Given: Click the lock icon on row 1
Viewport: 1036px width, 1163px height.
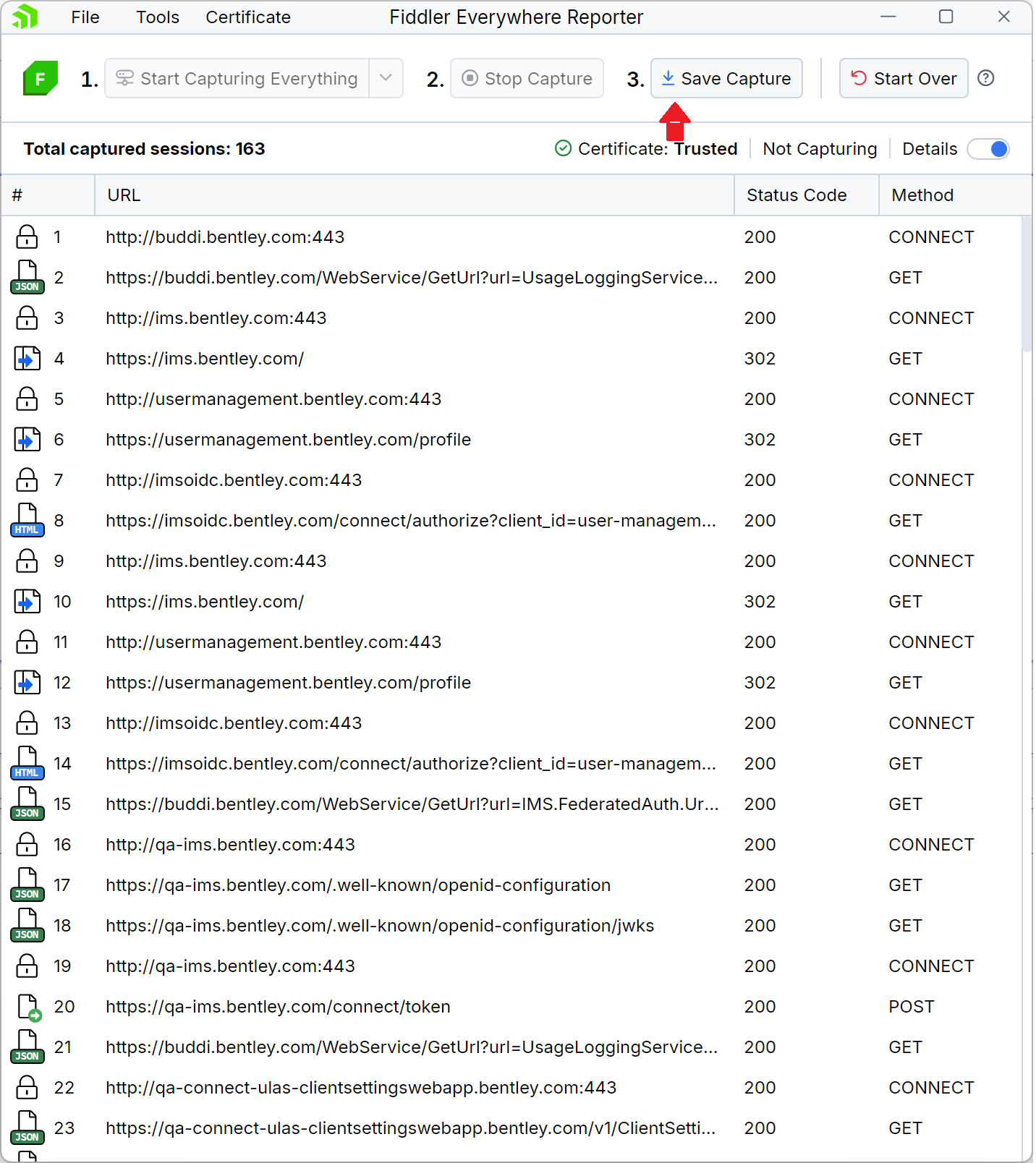Looking at the screenshot, I should [x=27, y=237].
